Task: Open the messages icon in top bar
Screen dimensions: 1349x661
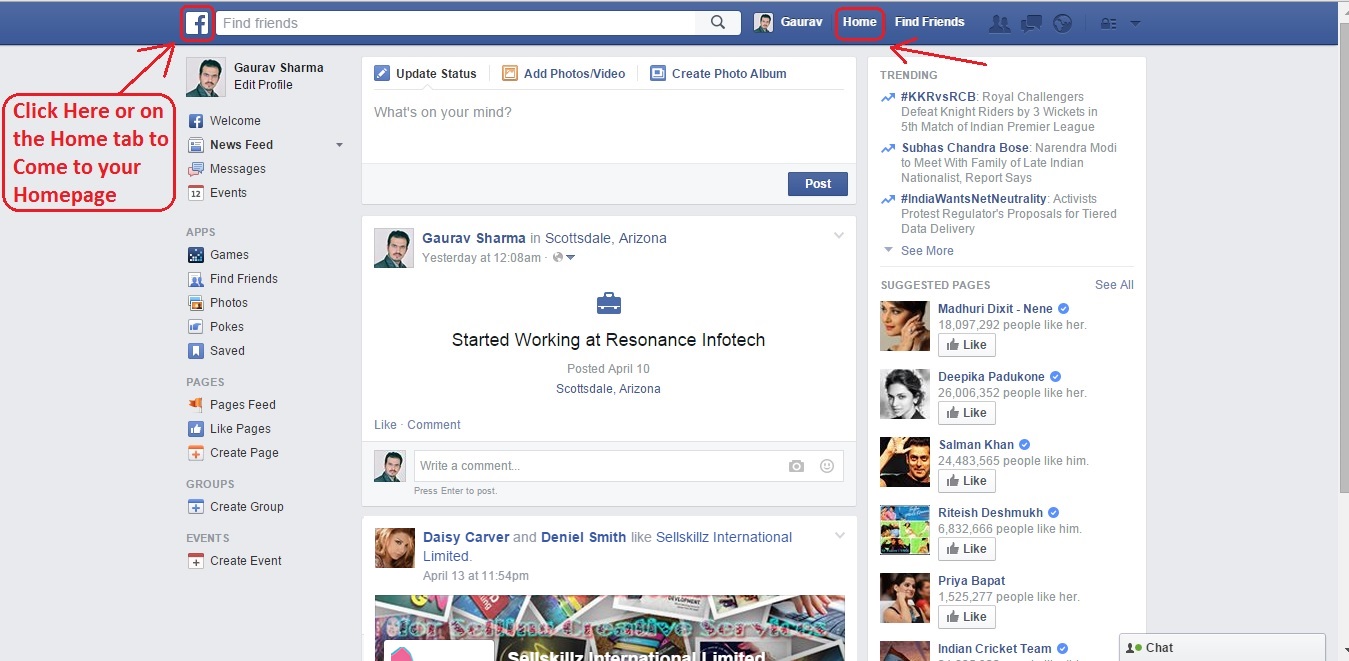Action: (1031, 24)
